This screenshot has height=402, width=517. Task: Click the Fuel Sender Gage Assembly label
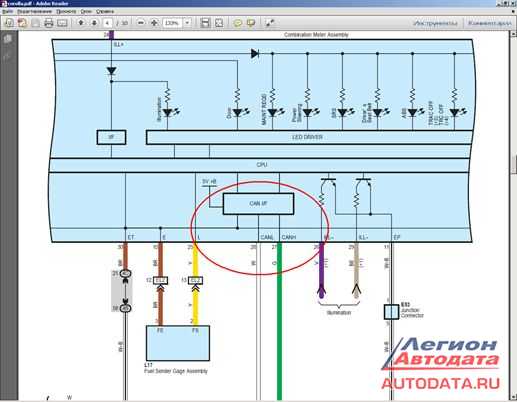pos(176,371)
